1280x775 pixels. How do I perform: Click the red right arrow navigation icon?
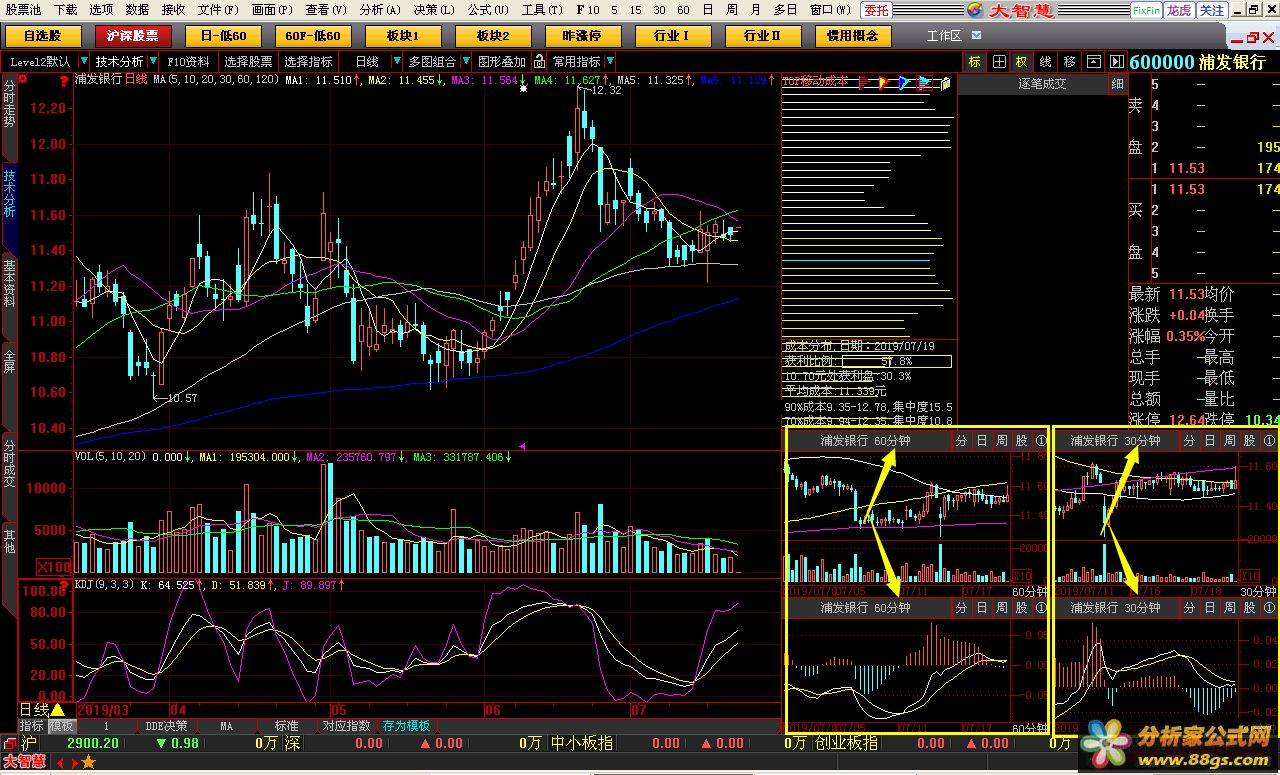tap(73, 763)
